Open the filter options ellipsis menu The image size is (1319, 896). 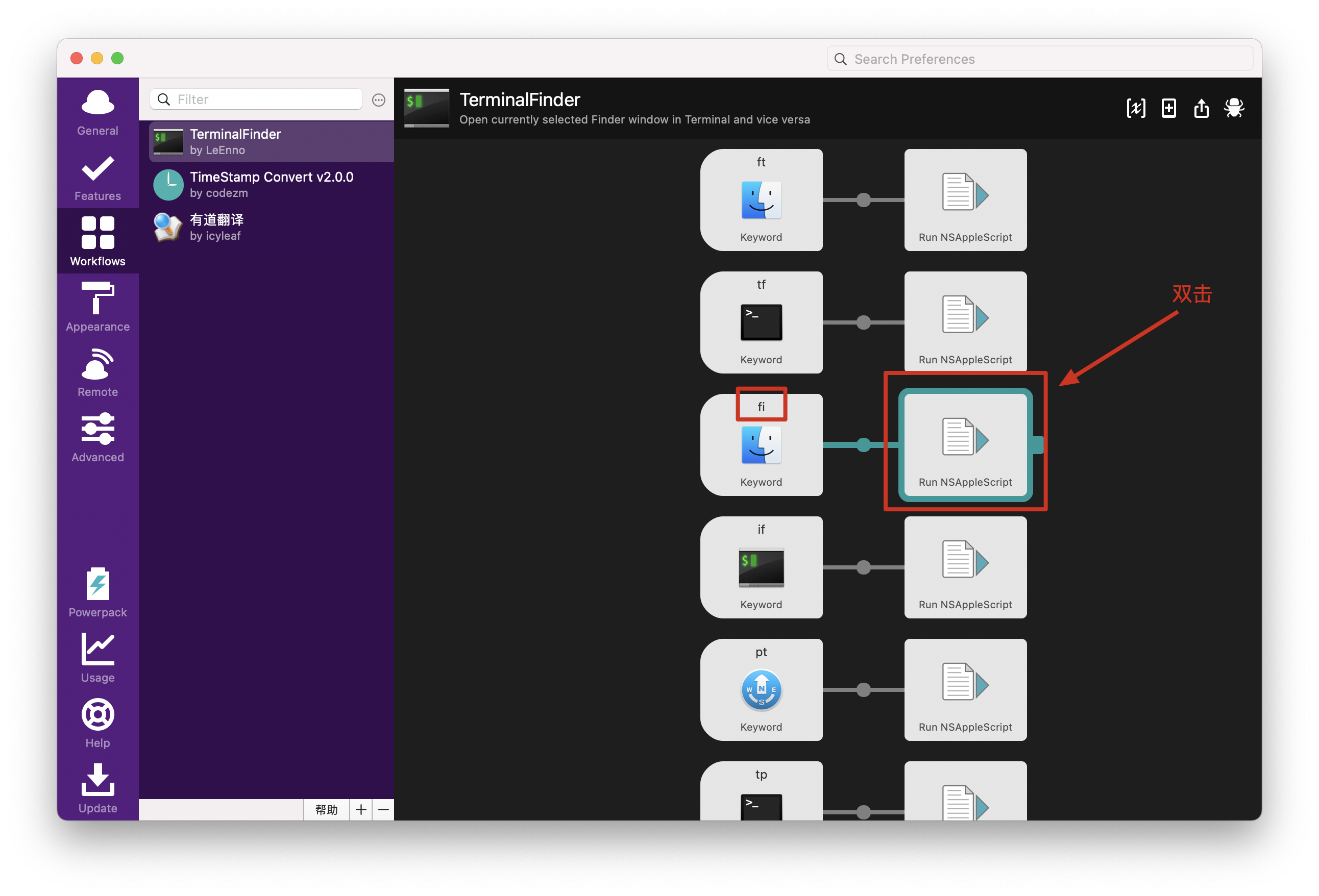tap(379, 100)
